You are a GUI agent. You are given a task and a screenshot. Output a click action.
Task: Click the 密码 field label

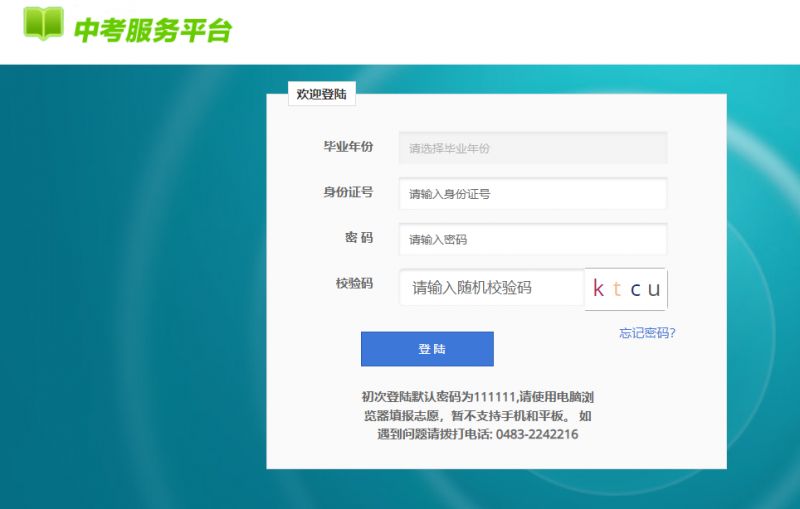[359, 238]
